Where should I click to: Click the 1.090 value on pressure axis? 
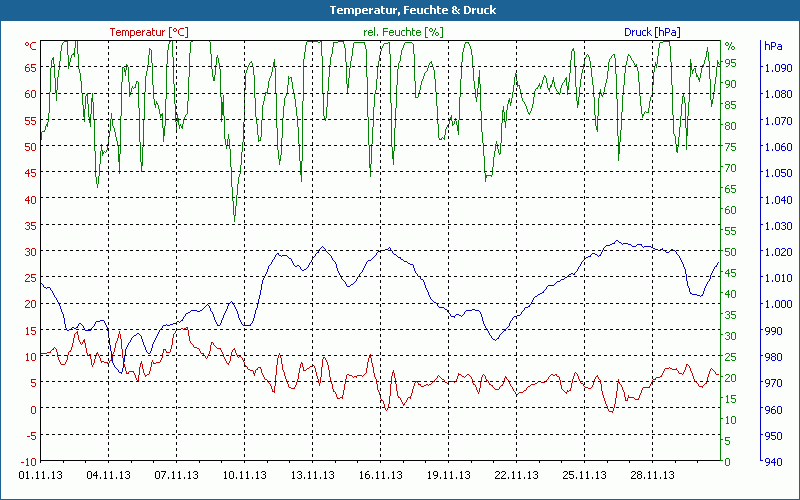tap(777, 68)
